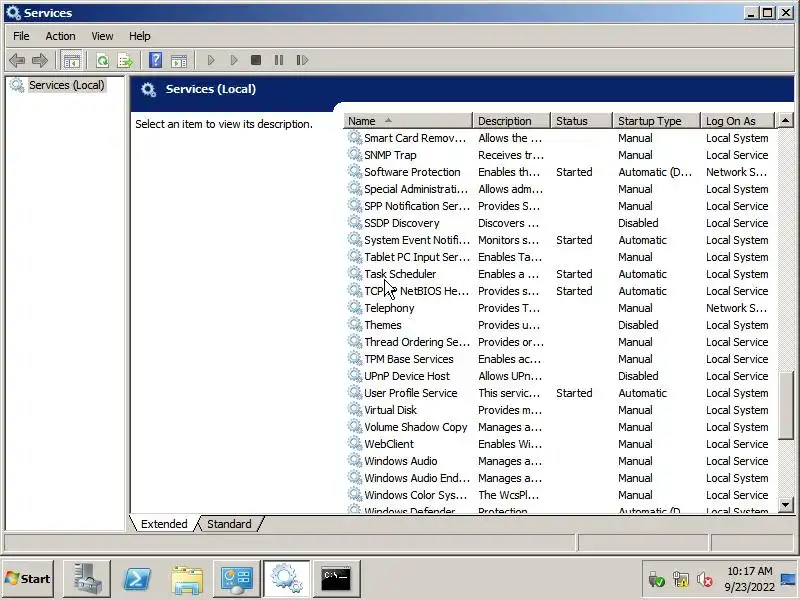Select the Windows Color System row
Screen dimensions: 800x600
pyautogui.click(x=558, y=495)
